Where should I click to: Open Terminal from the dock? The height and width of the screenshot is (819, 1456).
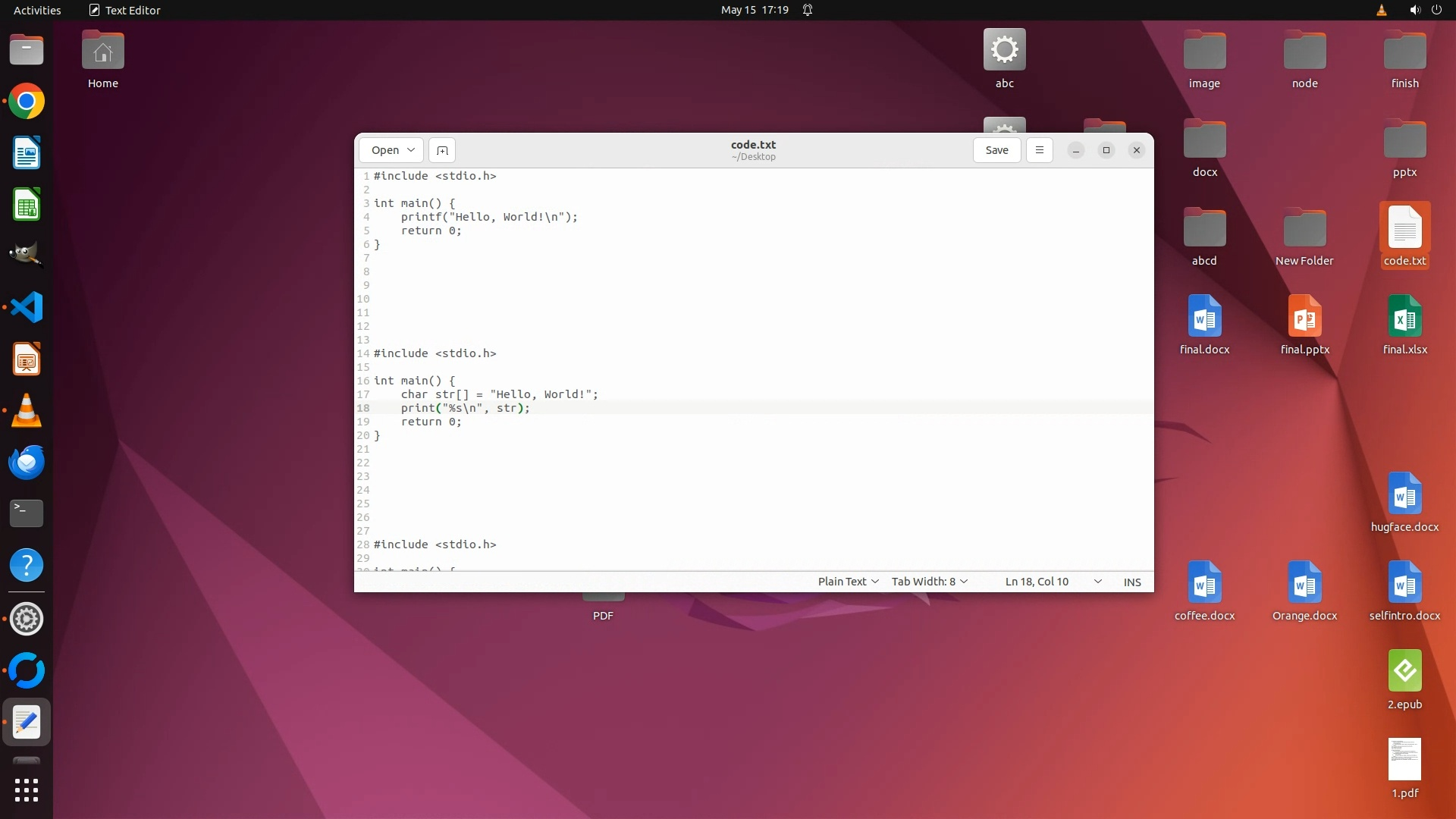tap(27, 513)
